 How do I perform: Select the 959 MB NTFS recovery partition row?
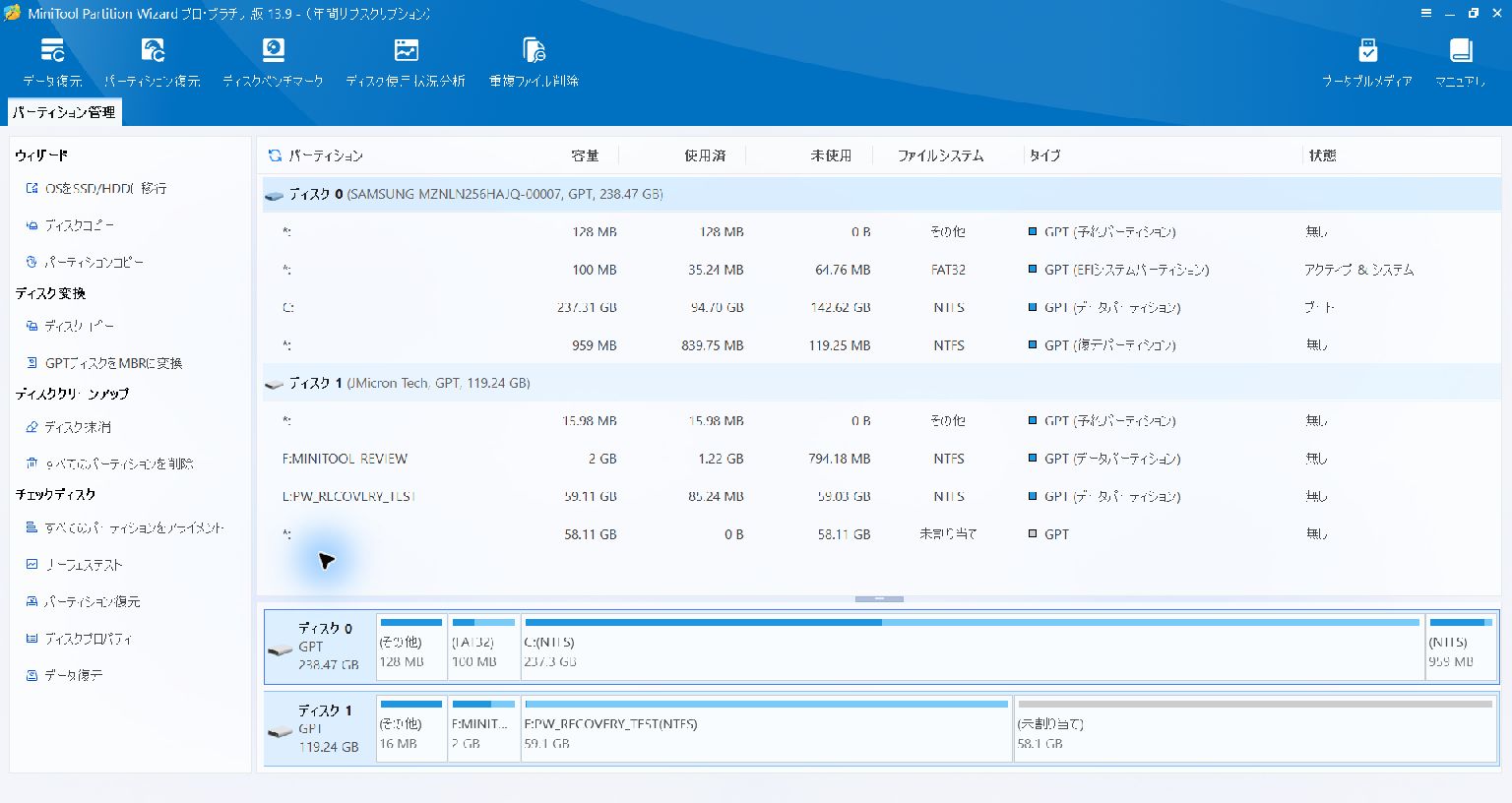point(881,345)
